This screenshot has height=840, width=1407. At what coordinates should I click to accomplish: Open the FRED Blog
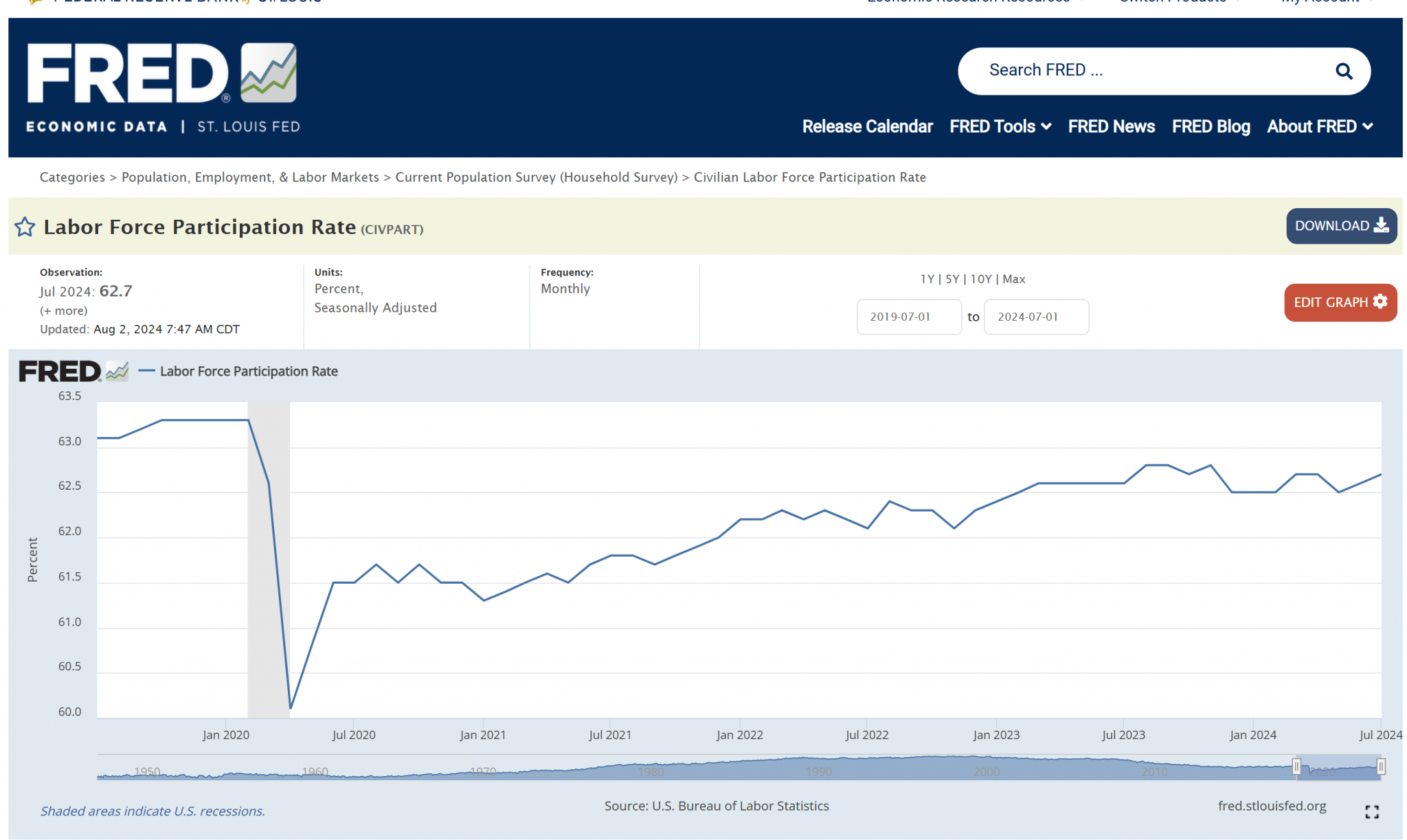[1211, 126]
